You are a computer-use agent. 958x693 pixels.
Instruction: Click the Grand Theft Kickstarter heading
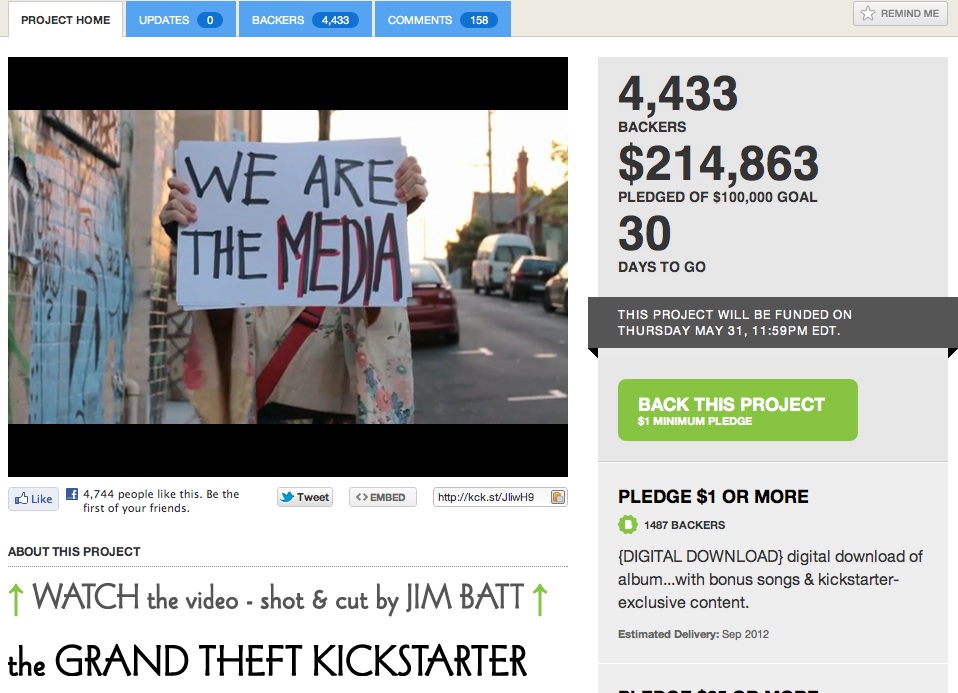tap(268, 662)
